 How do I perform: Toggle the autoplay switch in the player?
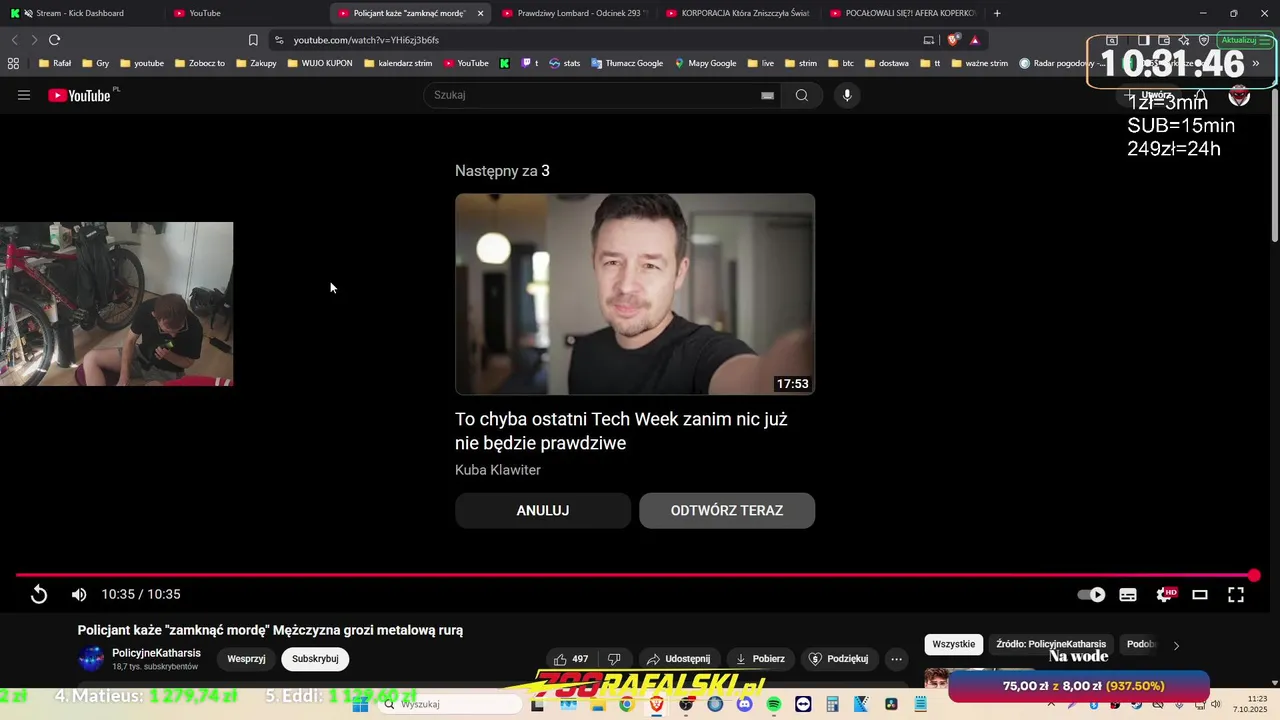point(1091,594)
